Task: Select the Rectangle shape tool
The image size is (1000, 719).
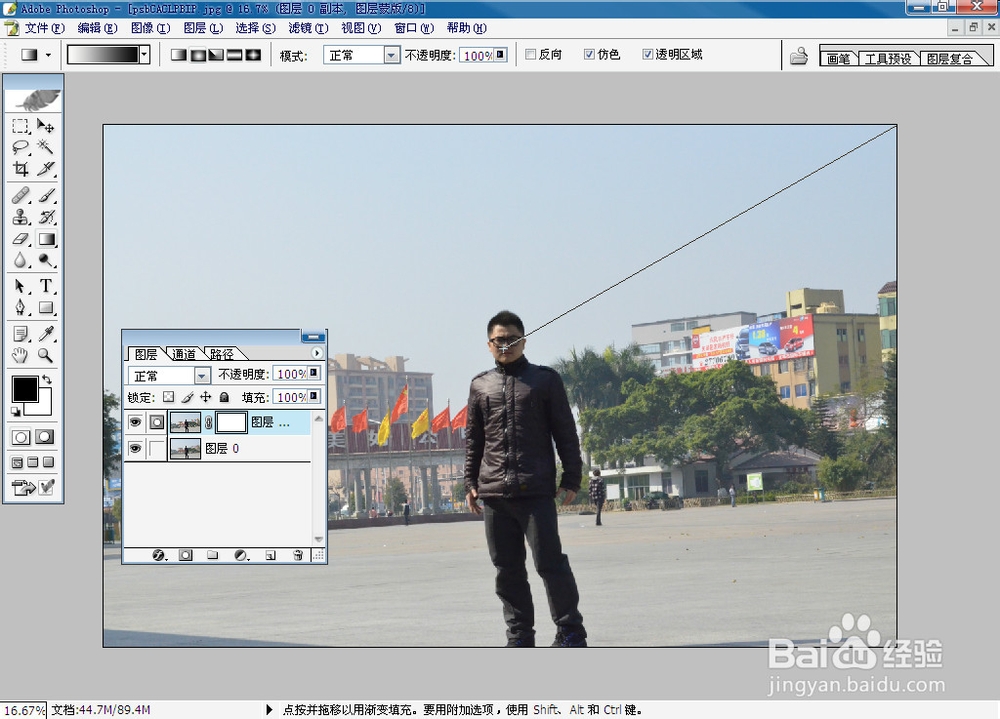Action: click(45, 308)
